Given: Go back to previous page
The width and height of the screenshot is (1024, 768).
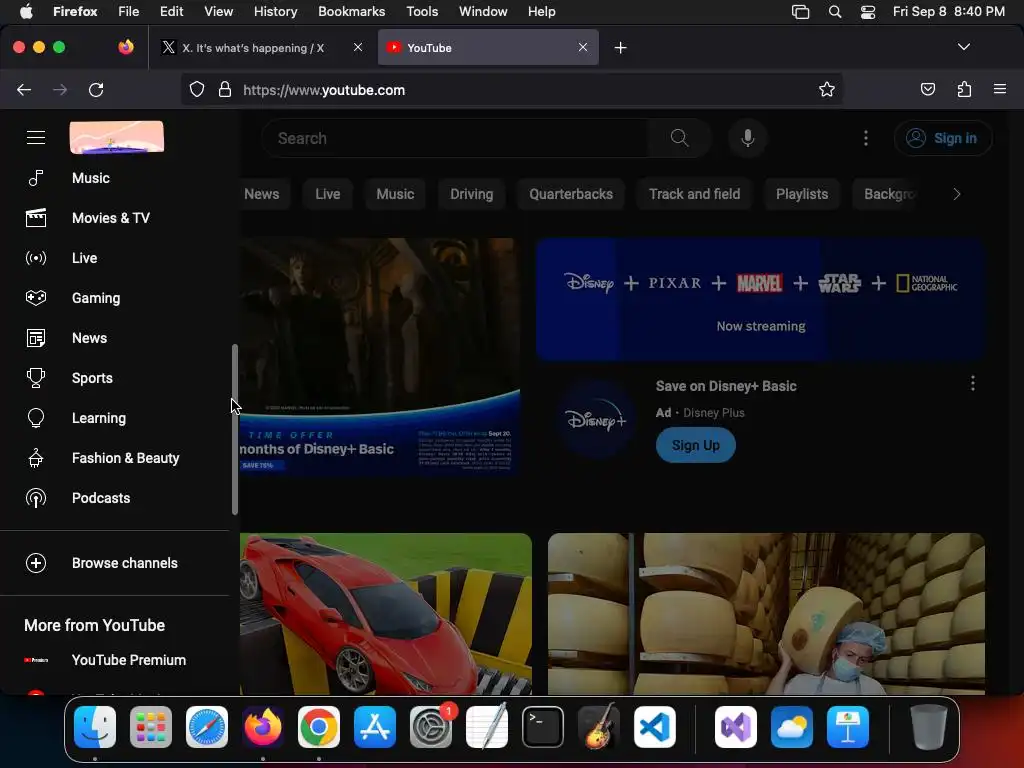Looking at the screenshot, I should pyautogui.click(x=24, y=89).
